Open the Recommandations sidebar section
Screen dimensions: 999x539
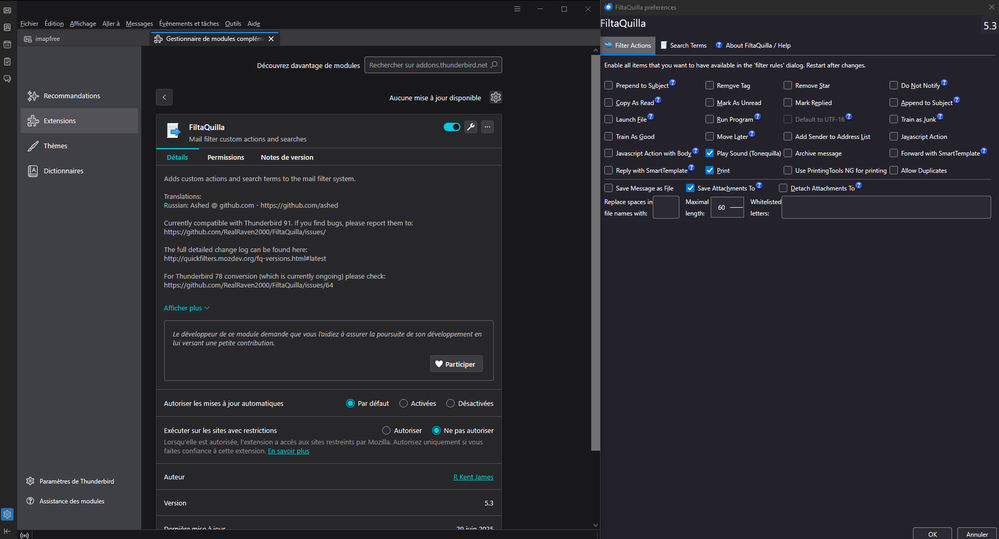71,96
